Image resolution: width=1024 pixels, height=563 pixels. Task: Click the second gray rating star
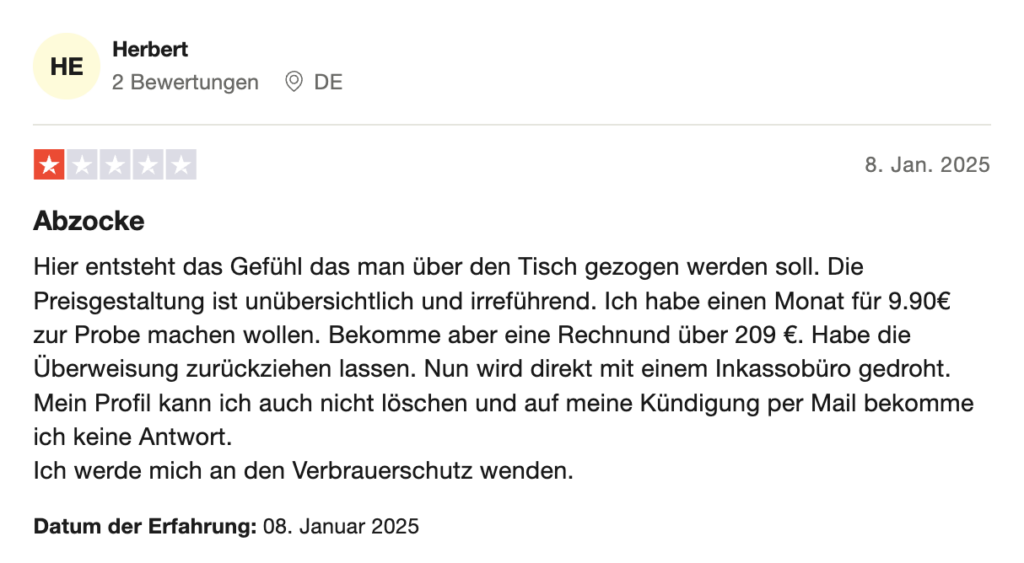pos(82,165)
